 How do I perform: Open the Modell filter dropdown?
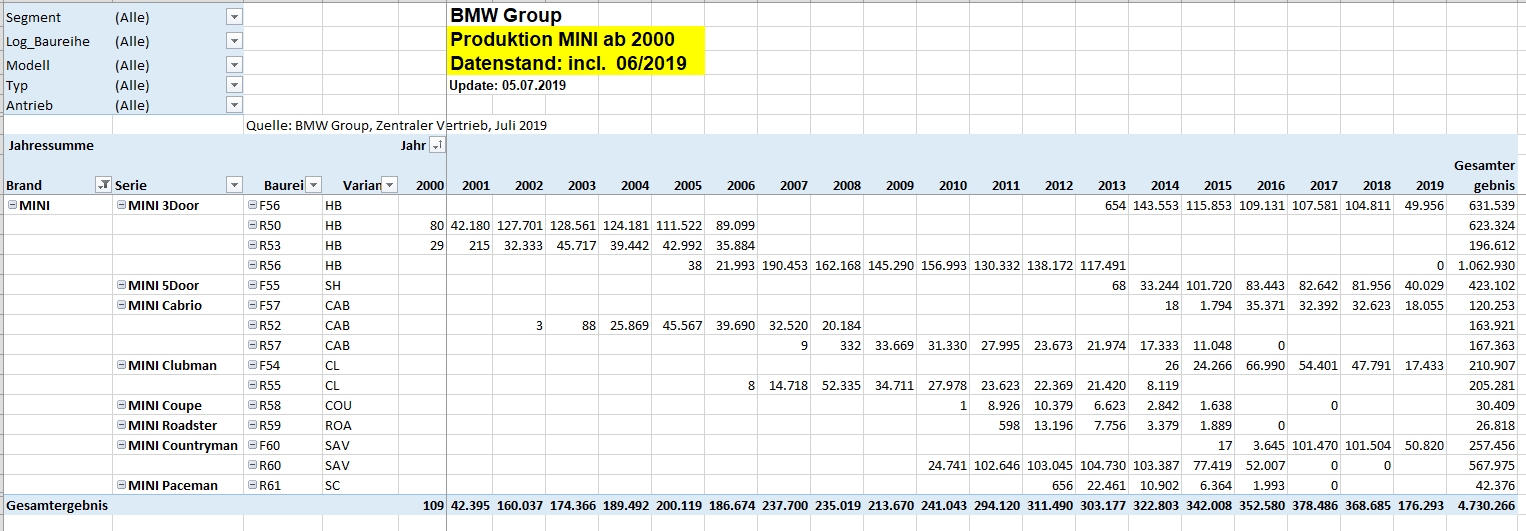234,65
